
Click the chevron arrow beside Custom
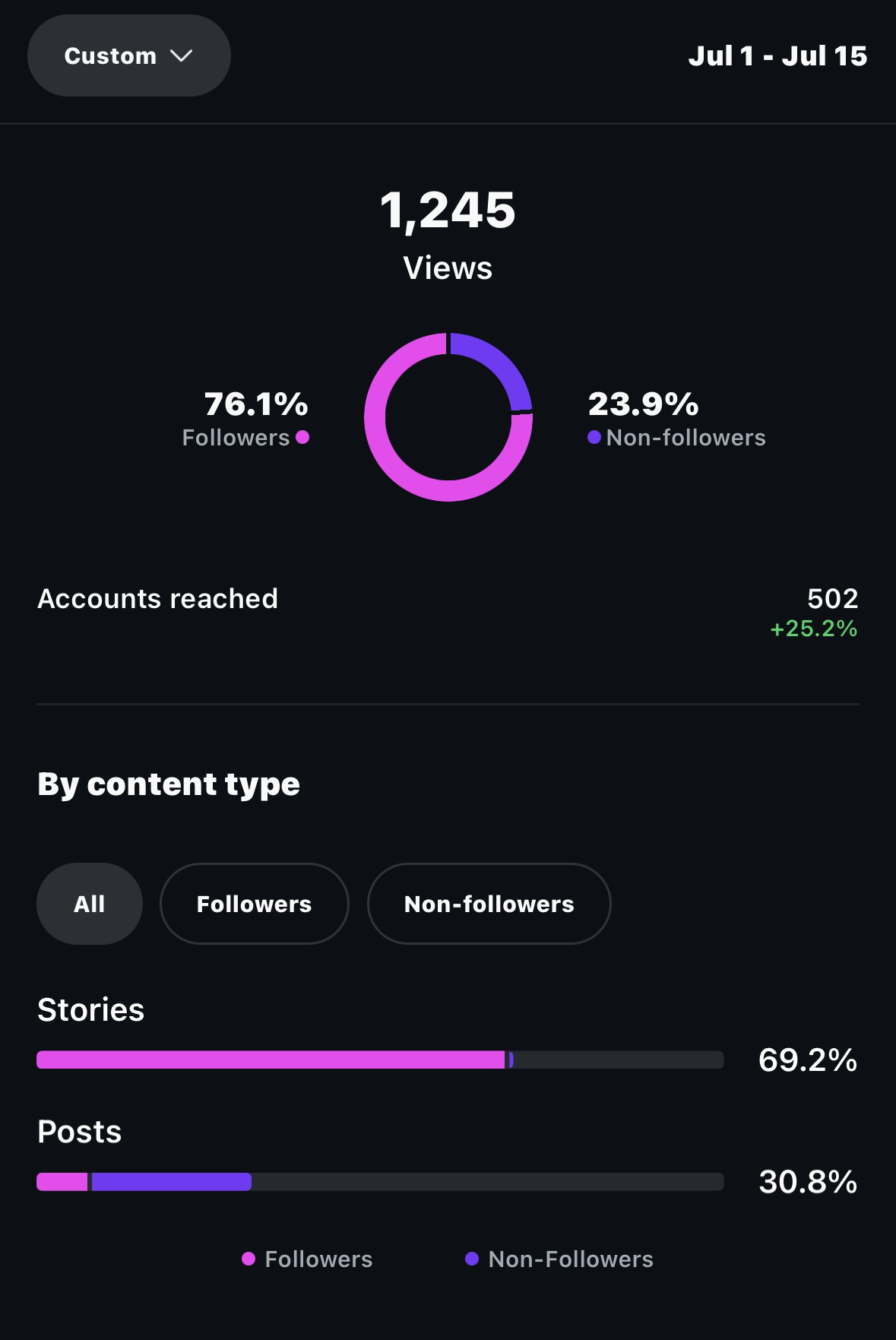182,55
